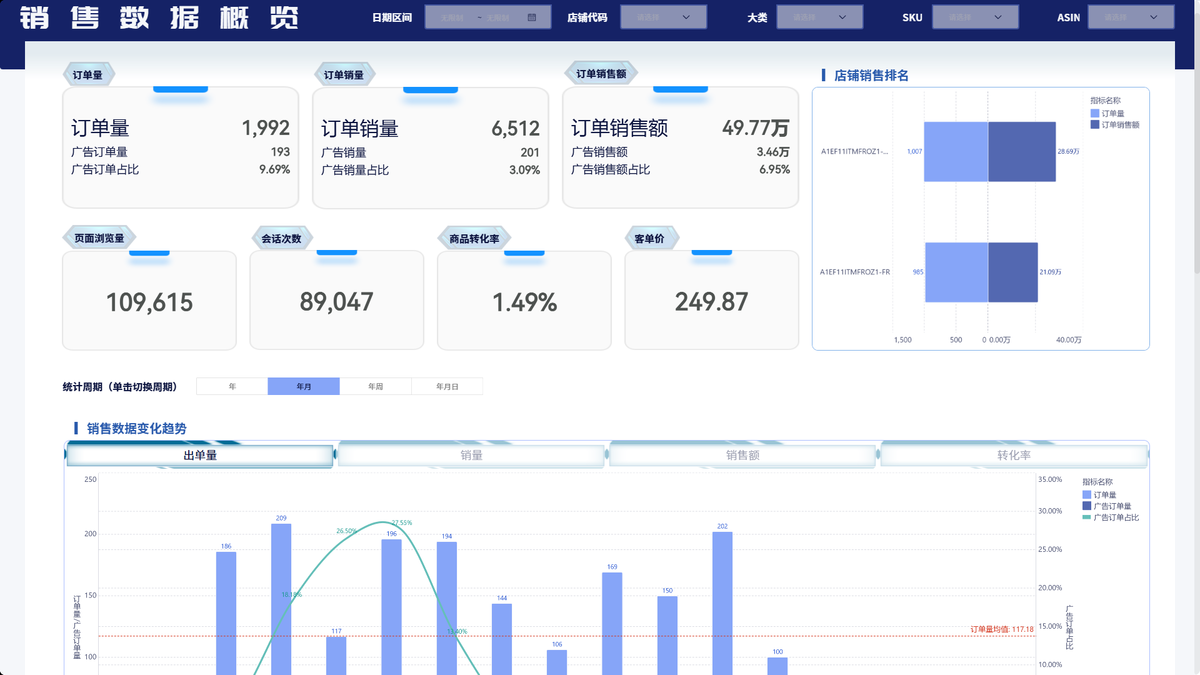Viewport: 1200px width, 675px height.
Task: Click the 广告订单量 value 193
Action: pyautogui.click(x=280, y=152)
